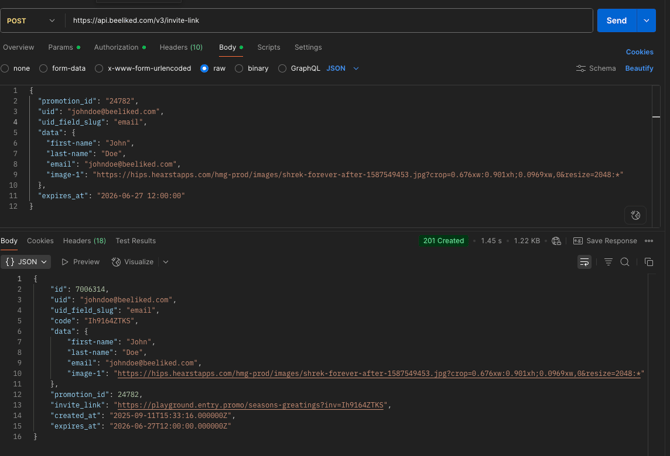
Task: Click the network globe icon
Action: click(x=556, y=241)
